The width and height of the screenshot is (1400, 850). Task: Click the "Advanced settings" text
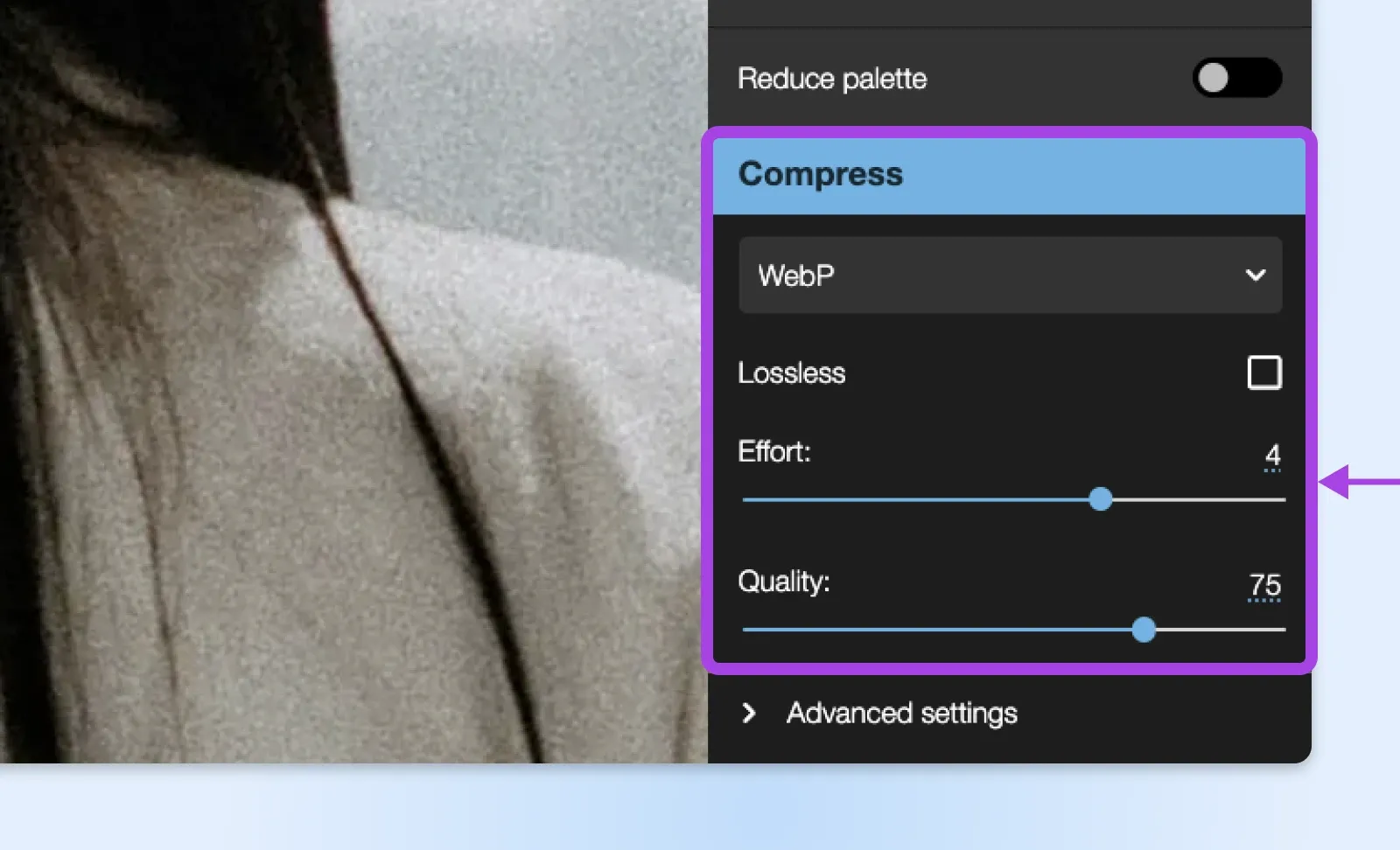click(901, 714)
